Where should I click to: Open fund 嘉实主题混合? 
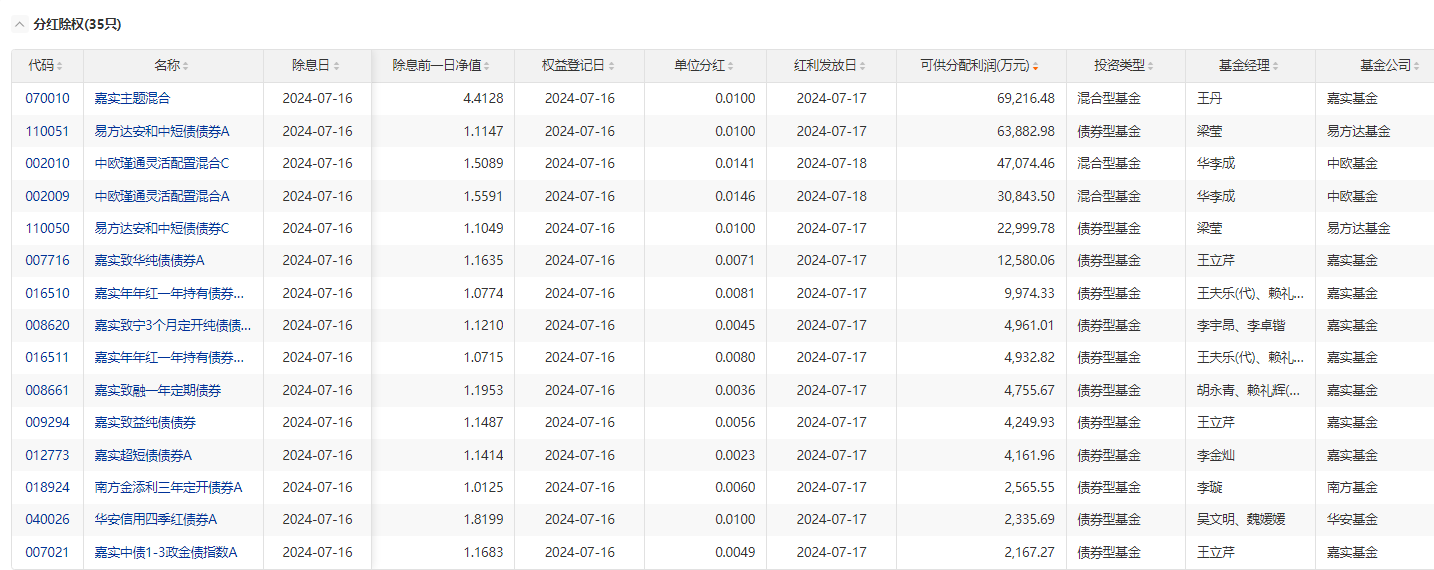click(x=133, y=99)
